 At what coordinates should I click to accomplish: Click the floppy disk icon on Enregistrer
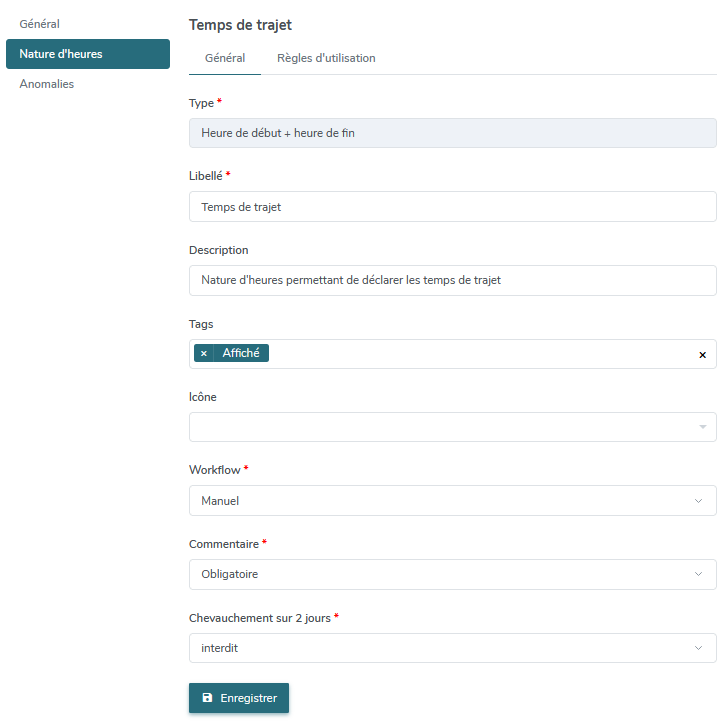[x=207, y=698]
